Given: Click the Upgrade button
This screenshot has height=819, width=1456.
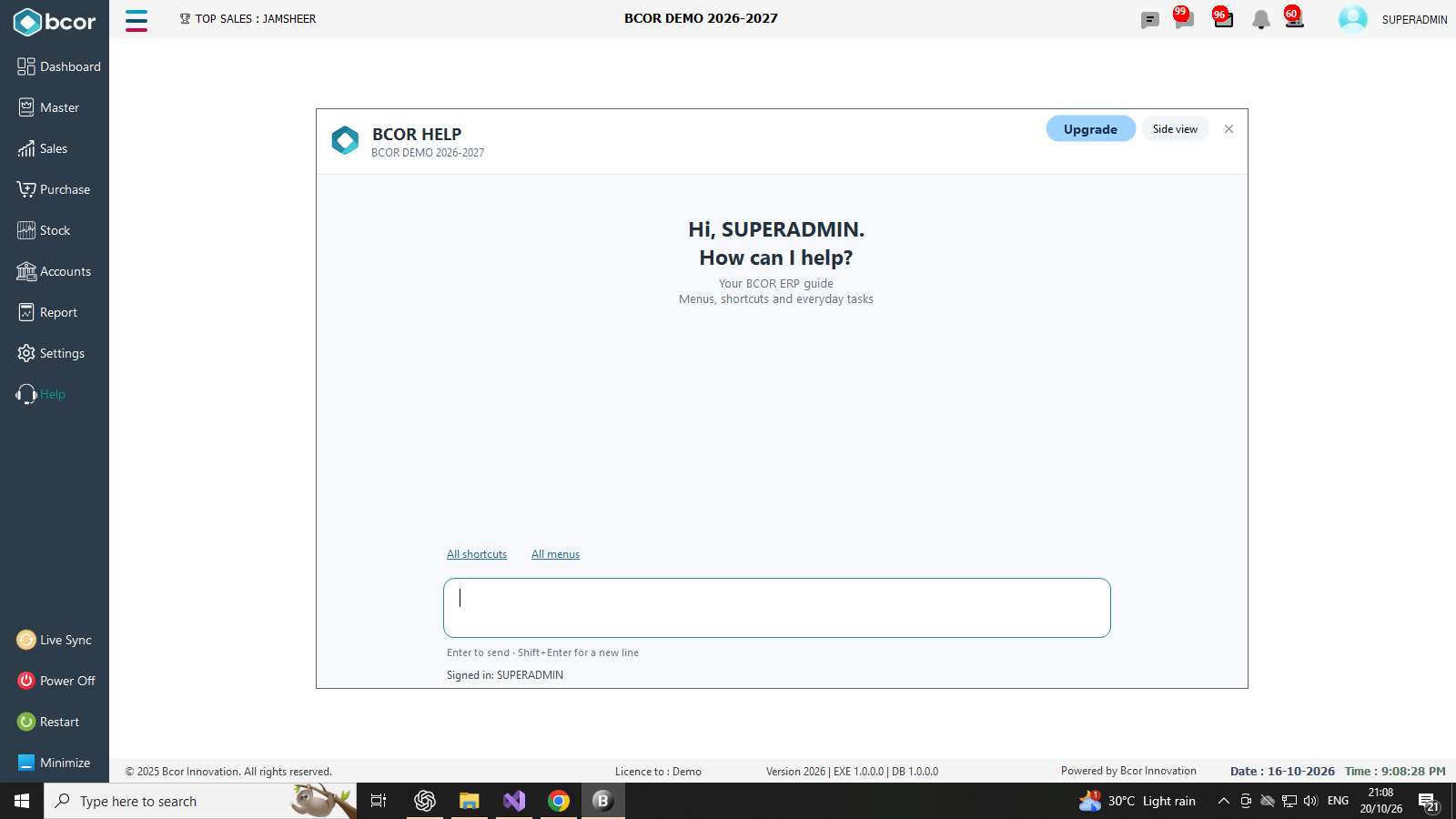Looking at the screenshot, I should pyautogui.click(x=1090, y=128).
